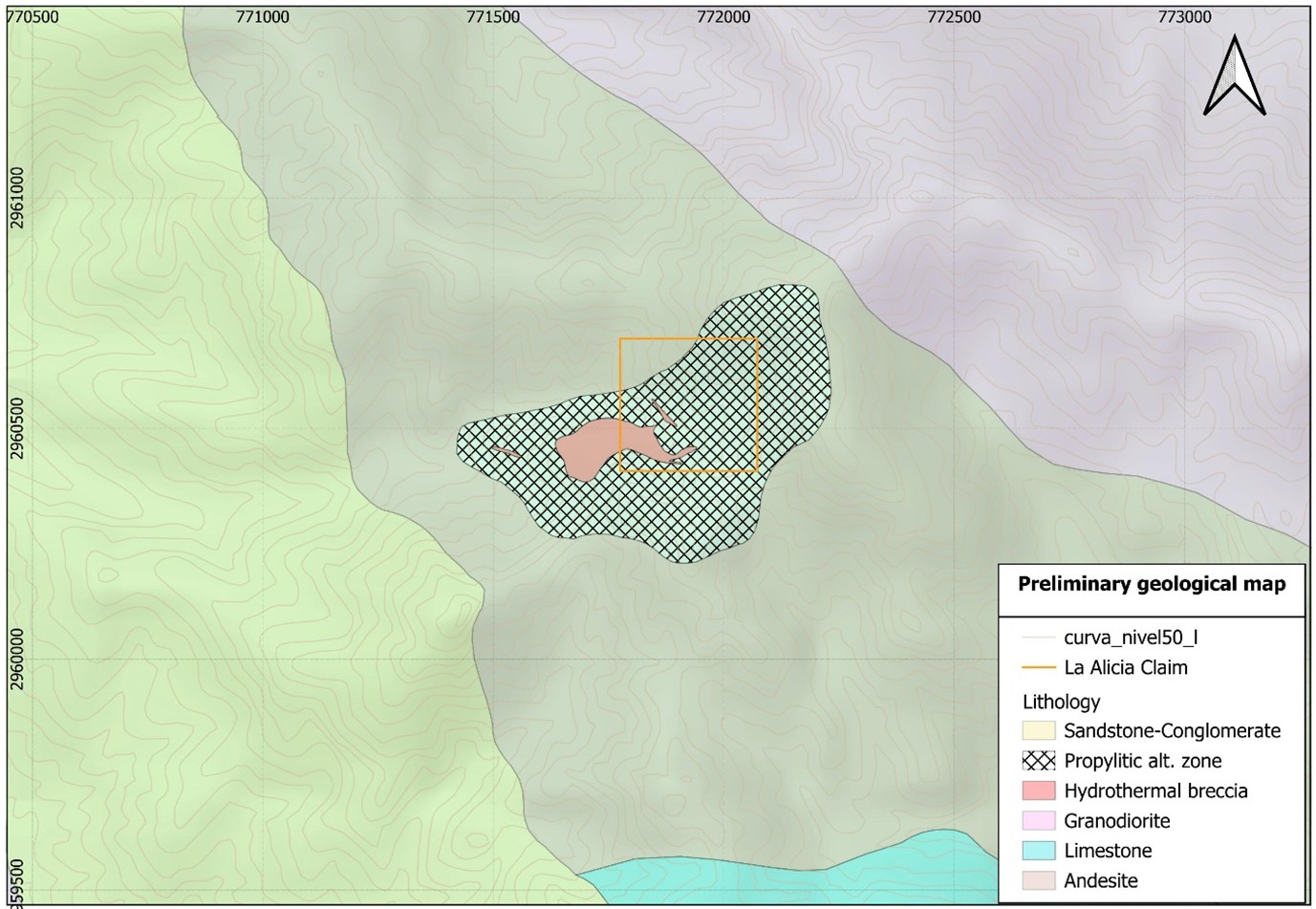Image resolution: width=1316 pixels, height=909 pixels.
Task: Select the Limestone cyan legend swatch
Action: click(x=1039, y=851)
